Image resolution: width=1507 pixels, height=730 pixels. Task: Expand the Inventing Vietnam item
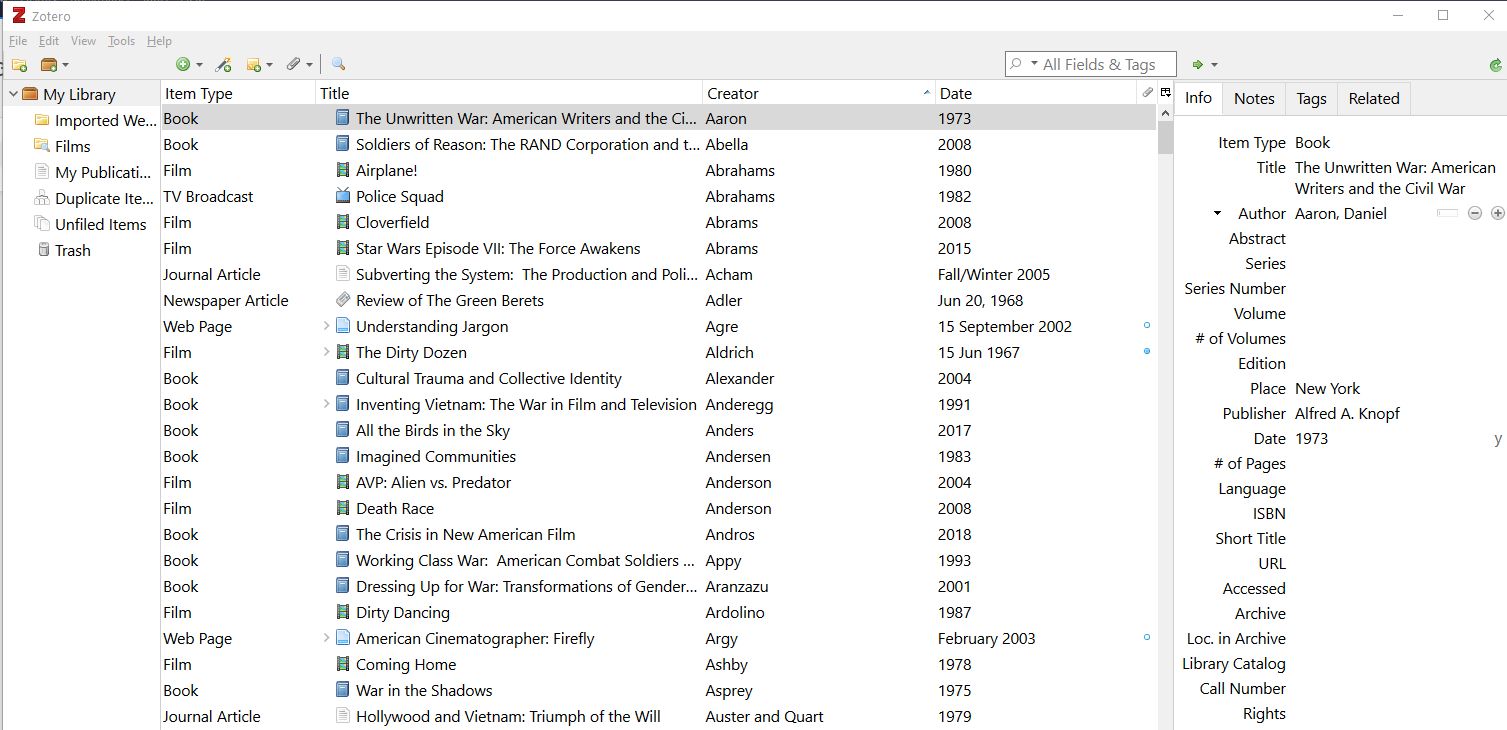click(326, 404)
